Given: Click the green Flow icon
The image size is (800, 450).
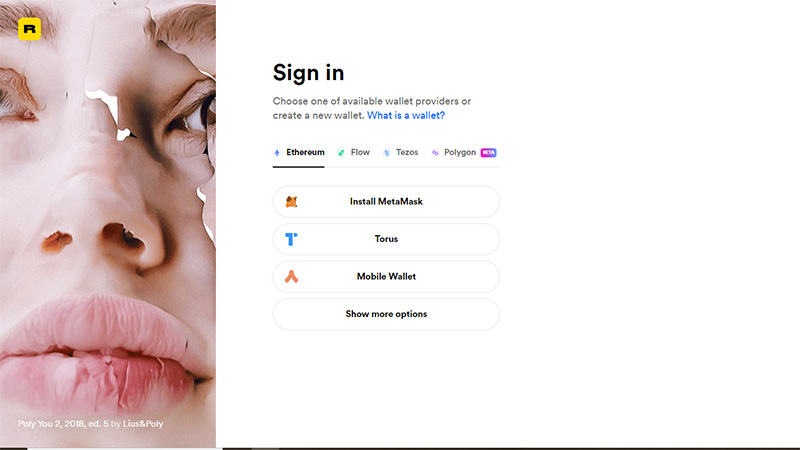Looking at the screenshot, I should 341,153.
